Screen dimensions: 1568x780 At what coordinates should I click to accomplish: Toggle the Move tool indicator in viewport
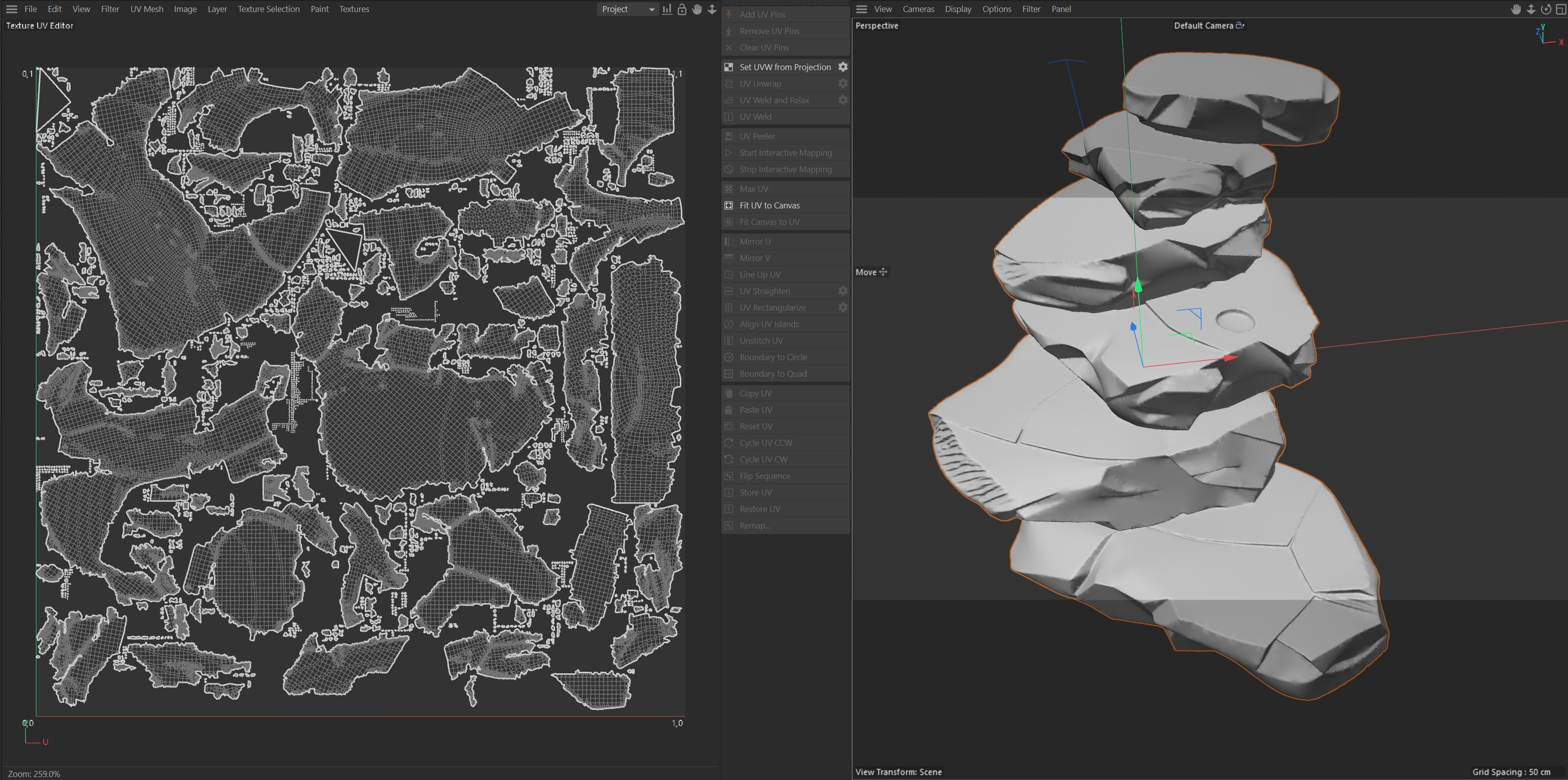click(871, 272)
